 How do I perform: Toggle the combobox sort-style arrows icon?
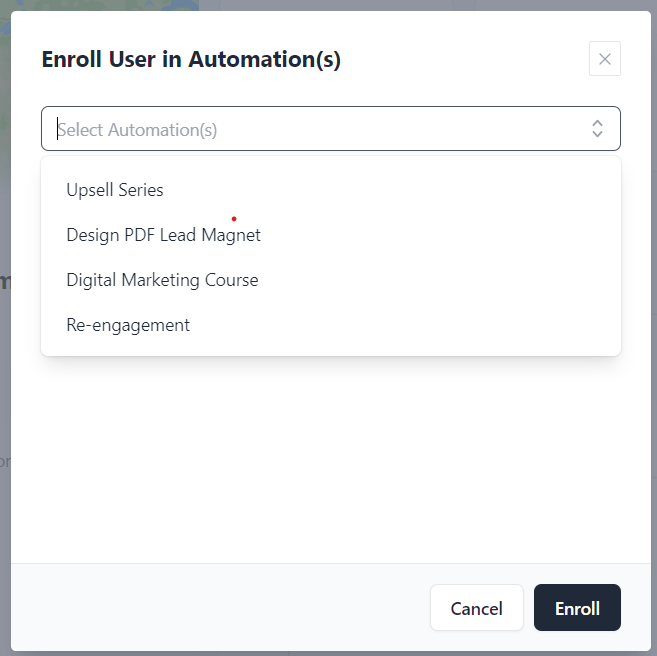[x=597, y=129]
